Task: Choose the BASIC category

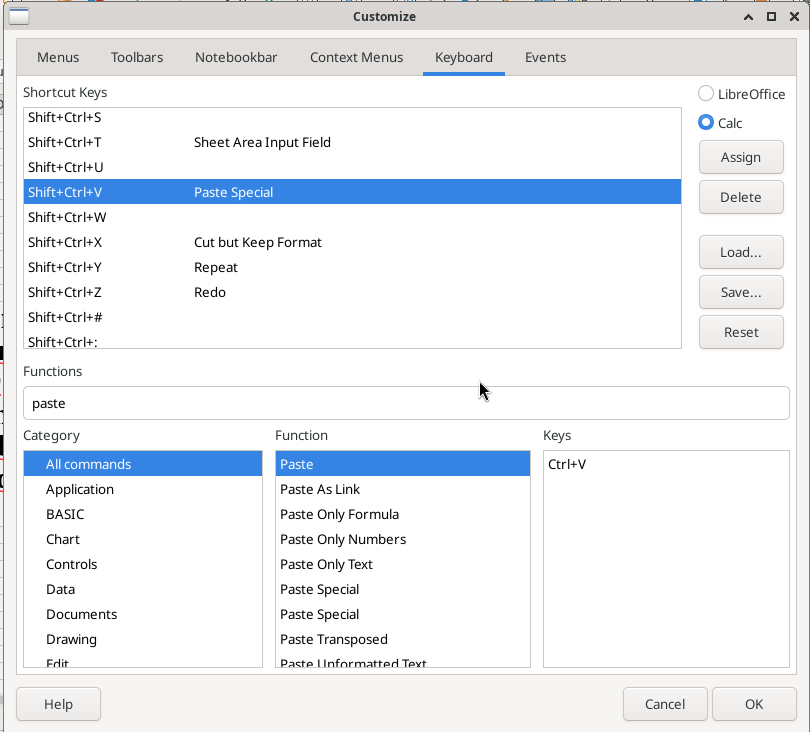Action: pyautogui.click(x=65, y=514)
